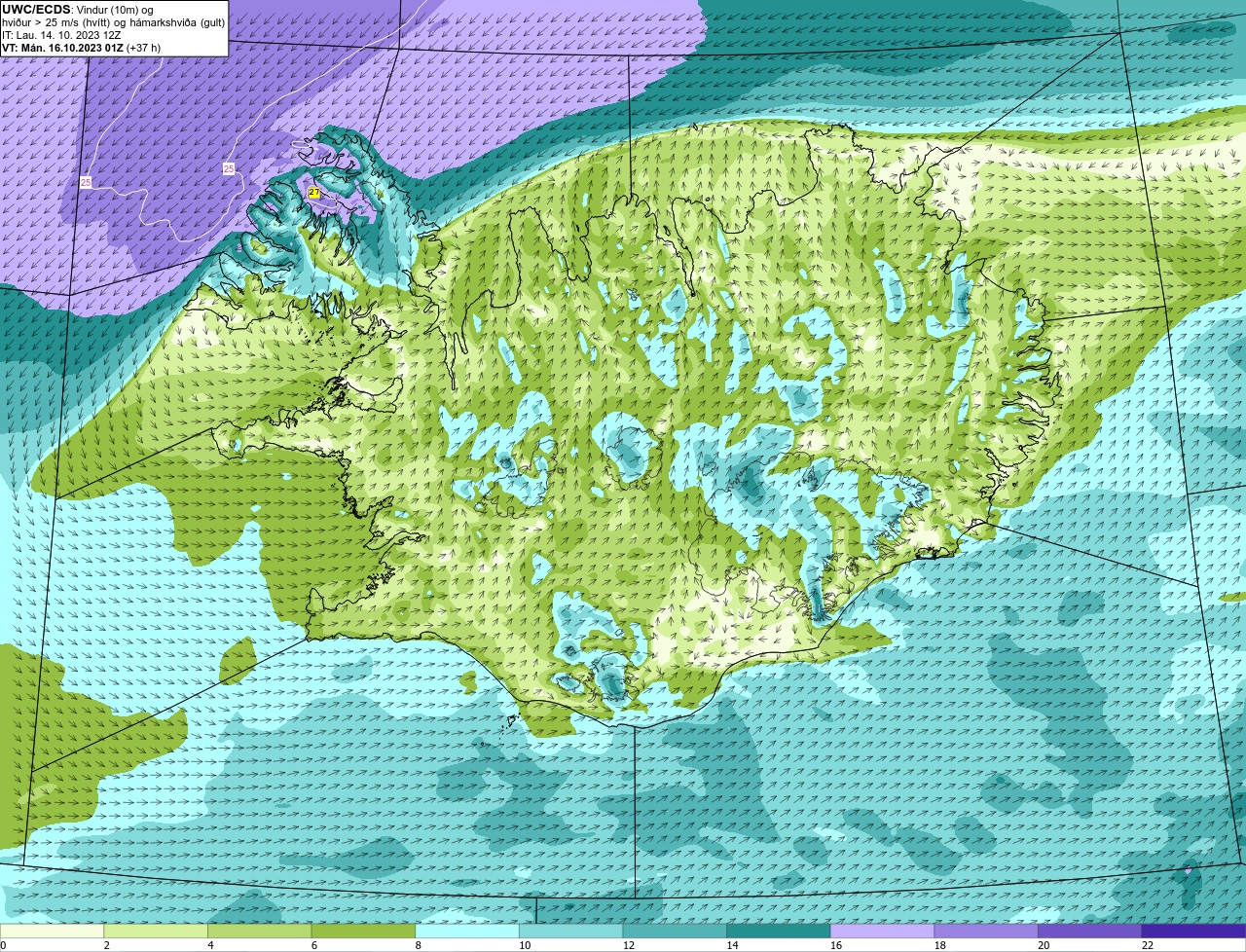The width and height of the screenshot is (1246, 952).
Task: Pick the 12–14 m/s teal legend swatch
Action: click(x=675, y=931)
